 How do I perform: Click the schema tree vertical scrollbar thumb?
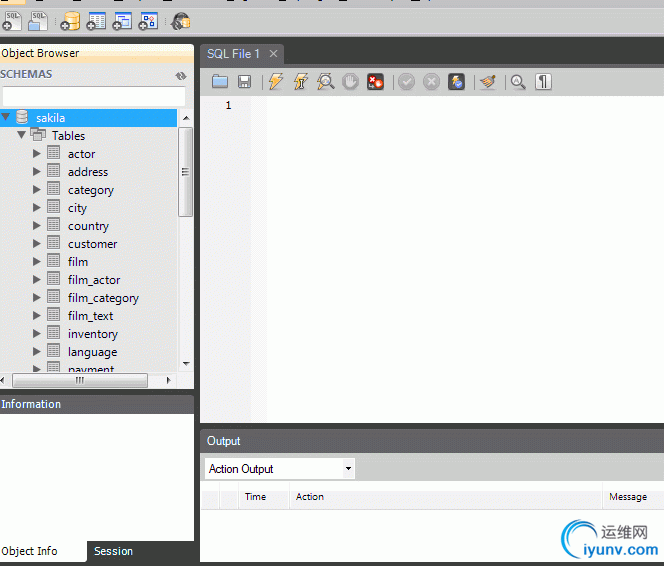(x=185, y=171)
